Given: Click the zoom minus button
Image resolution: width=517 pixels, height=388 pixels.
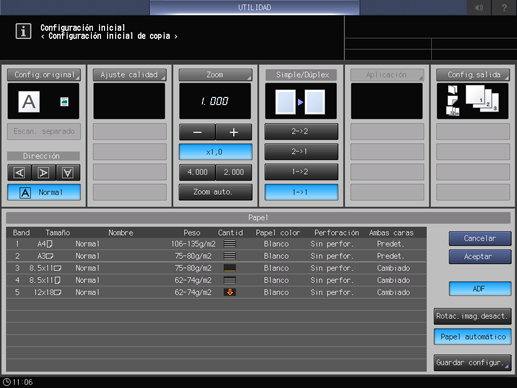Looking at the screenshot, I should point(197,132).
